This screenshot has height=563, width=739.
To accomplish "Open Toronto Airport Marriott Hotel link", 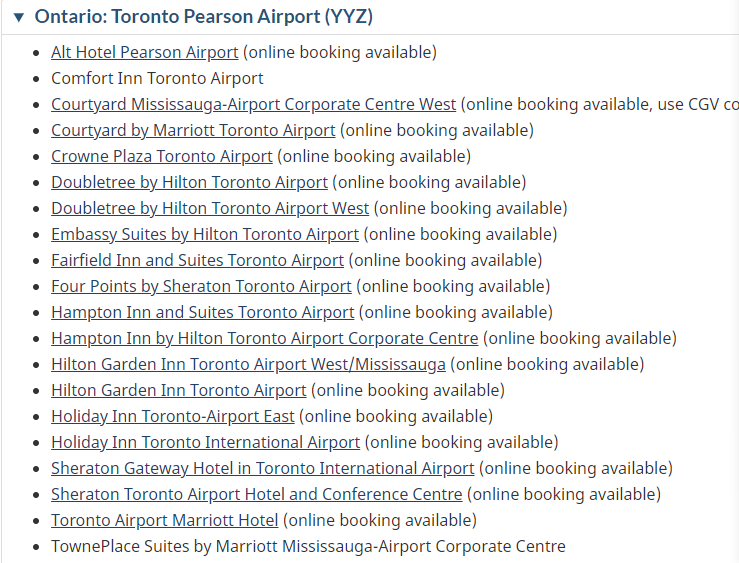I will pyautogui.click(x=165, y=520).
